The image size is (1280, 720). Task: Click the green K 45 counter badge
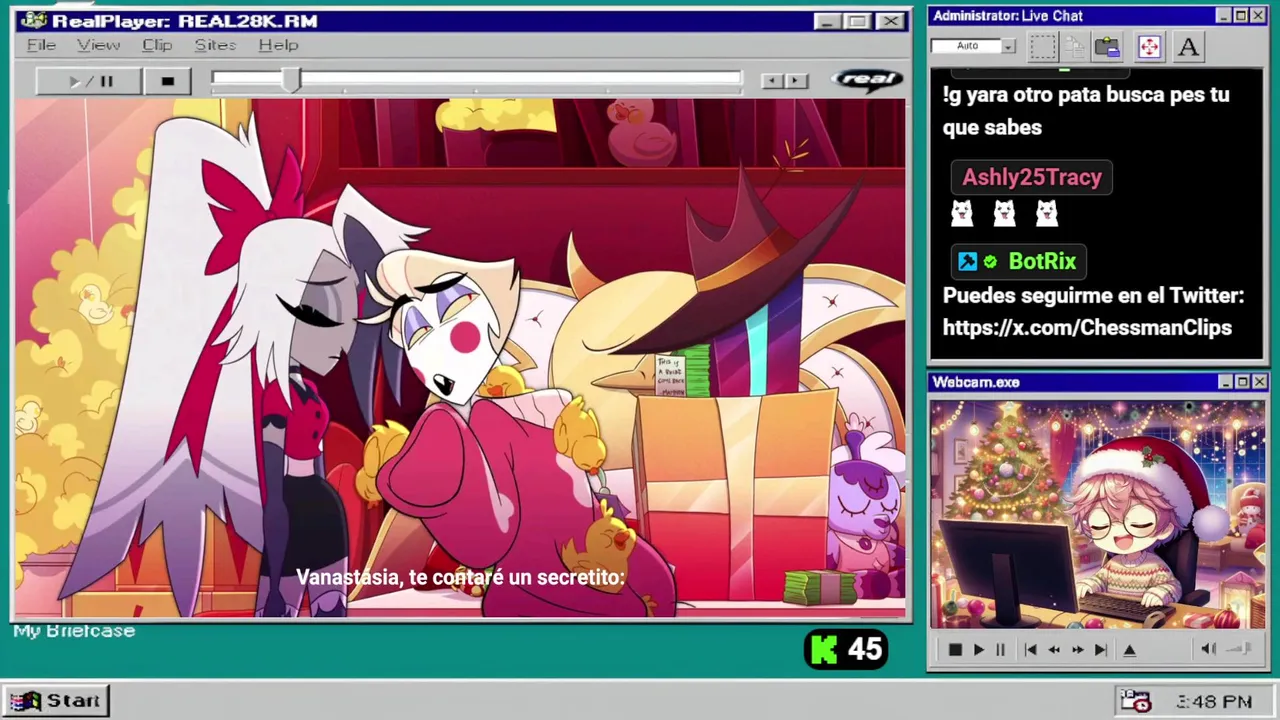pos(846,650)
